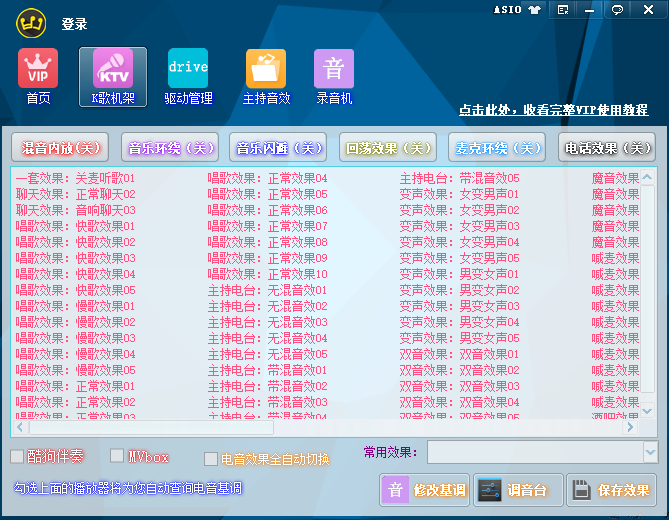The image size is (669, 520).
Task: Click the shirt skin icon in title bar
Action: [x=535, y=10]
